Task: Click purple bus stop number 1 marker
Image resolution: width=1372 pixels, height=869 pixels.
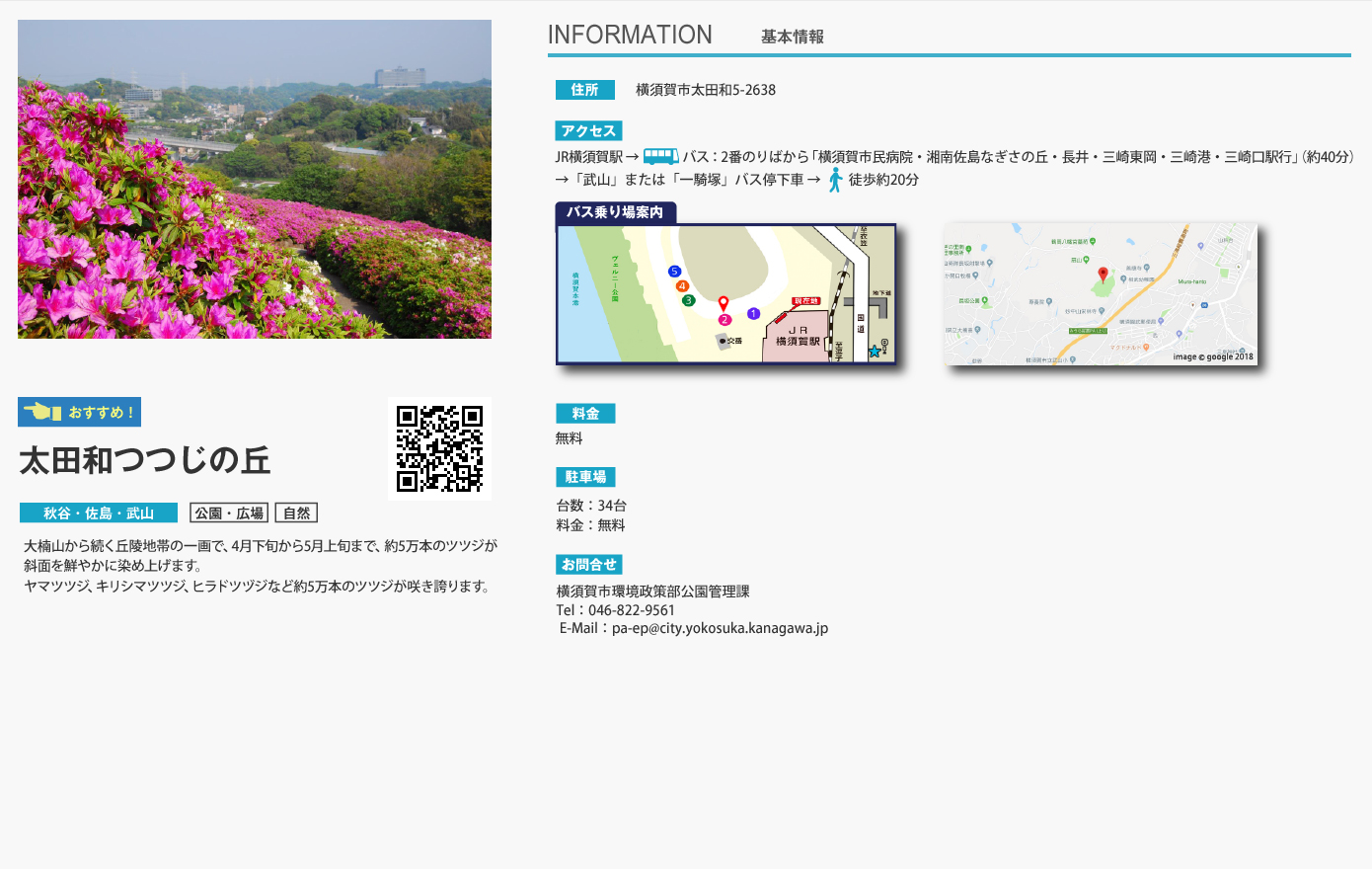Action: coord(753,314)
